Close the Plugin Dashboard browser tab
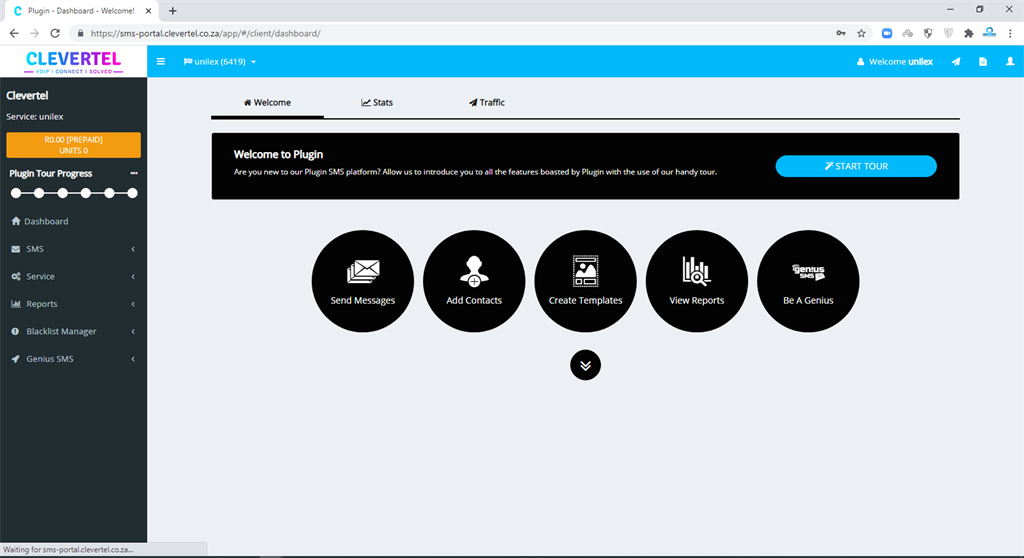This screenshot has width=1024, height=558. [x=148, y=10]
